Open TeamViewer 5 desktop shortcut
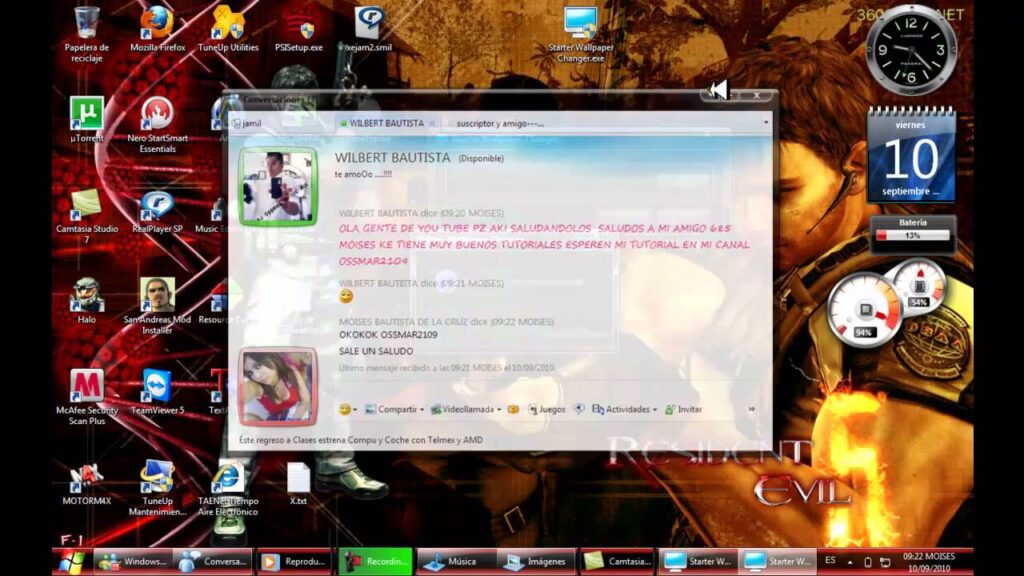Image resolution: width=1024 pixels, height=576 pixels. tap(157, 386)
